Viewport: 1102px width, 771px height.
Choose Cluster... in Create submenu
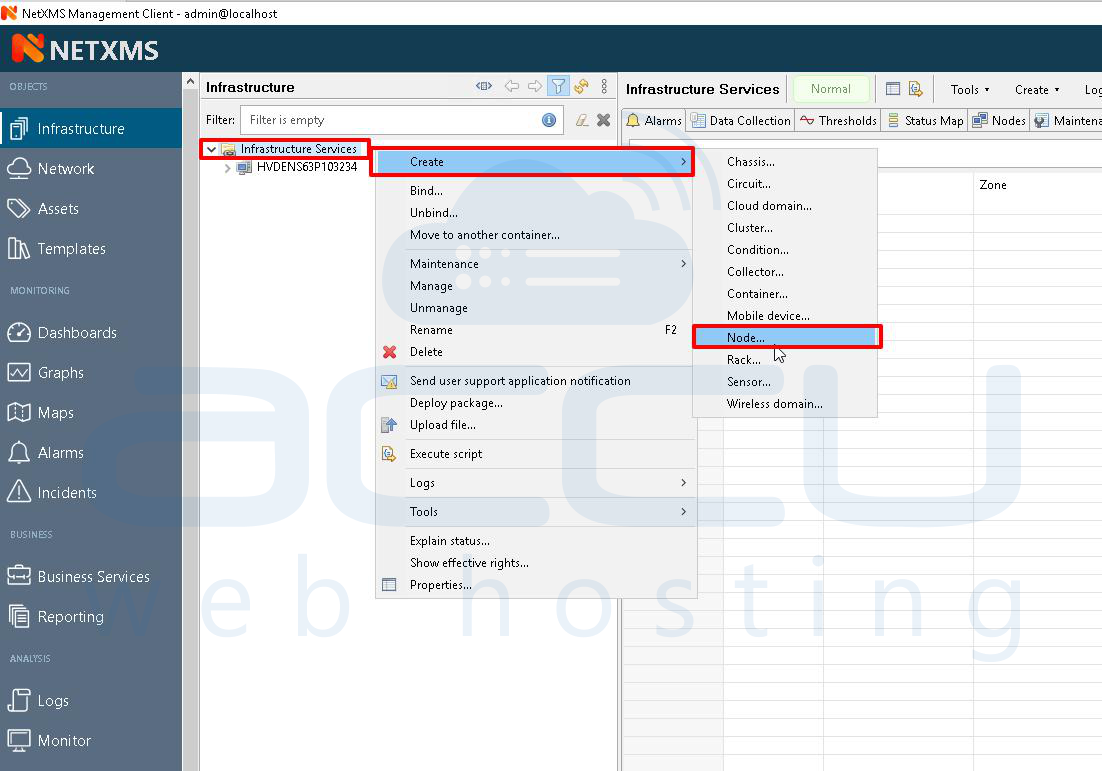(786, 228)
